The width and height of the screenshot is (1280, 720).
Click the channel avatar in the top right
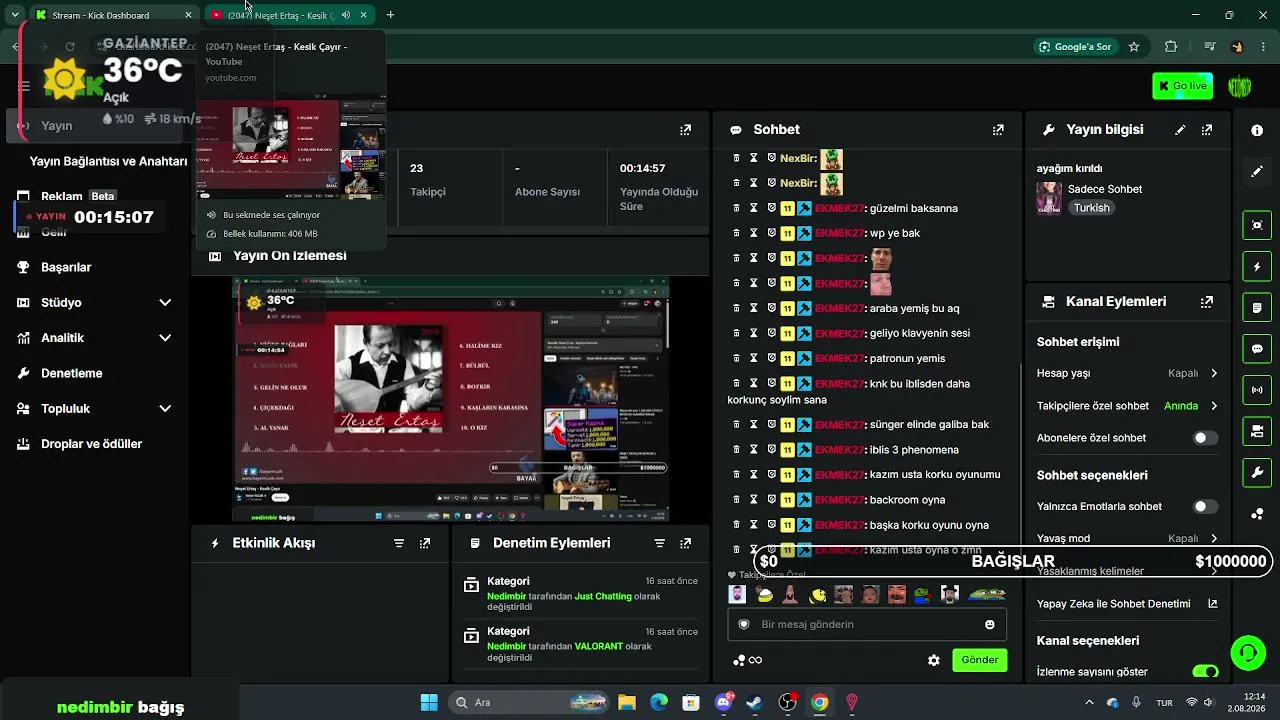point(1240,86)
